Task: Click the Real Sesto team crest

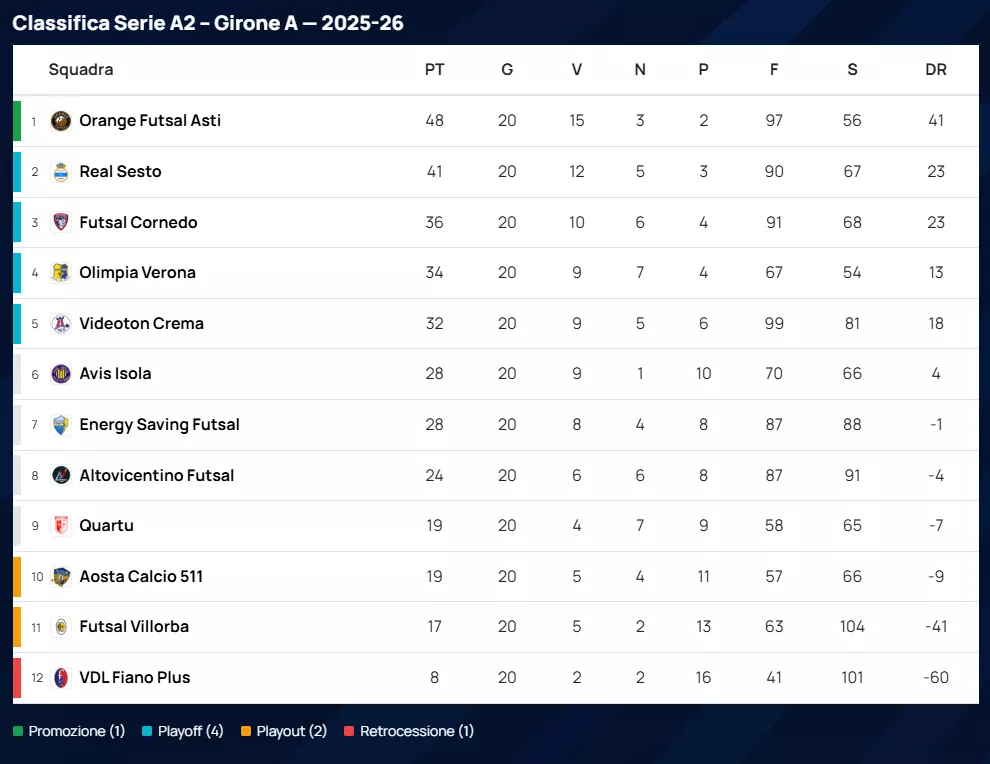Action: click(x=61, y=172)
